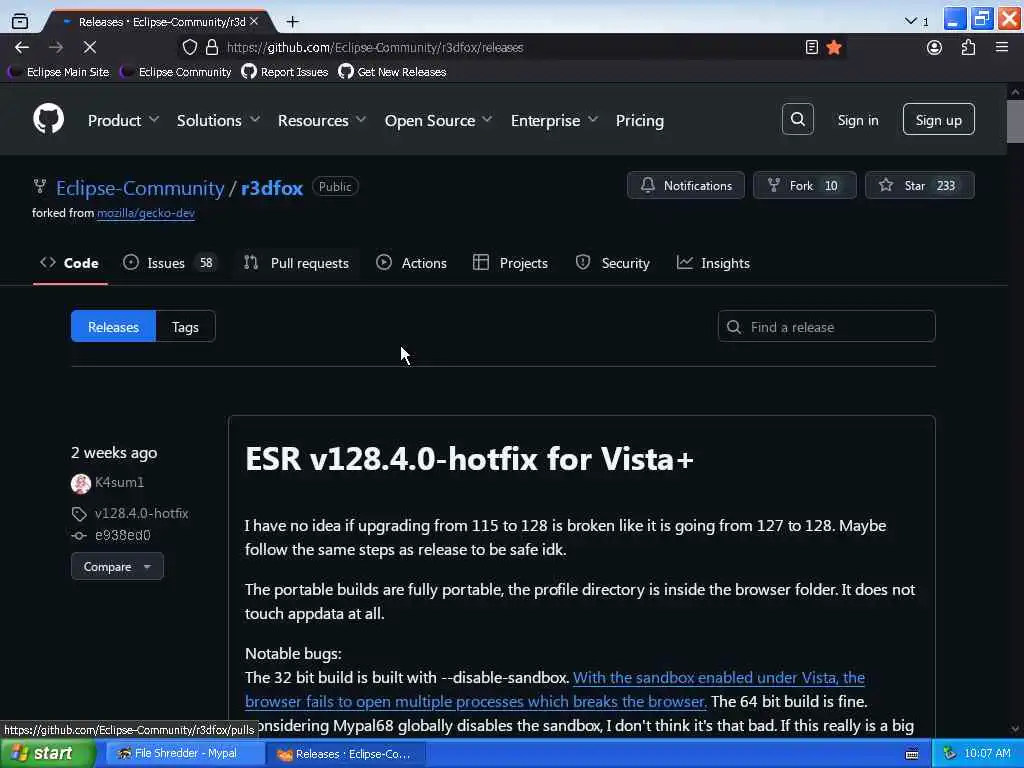The width and height of the screenshot is (1024, 768).
Task: Open GitHub search magnifier button
Action: [x=797, y=120]
